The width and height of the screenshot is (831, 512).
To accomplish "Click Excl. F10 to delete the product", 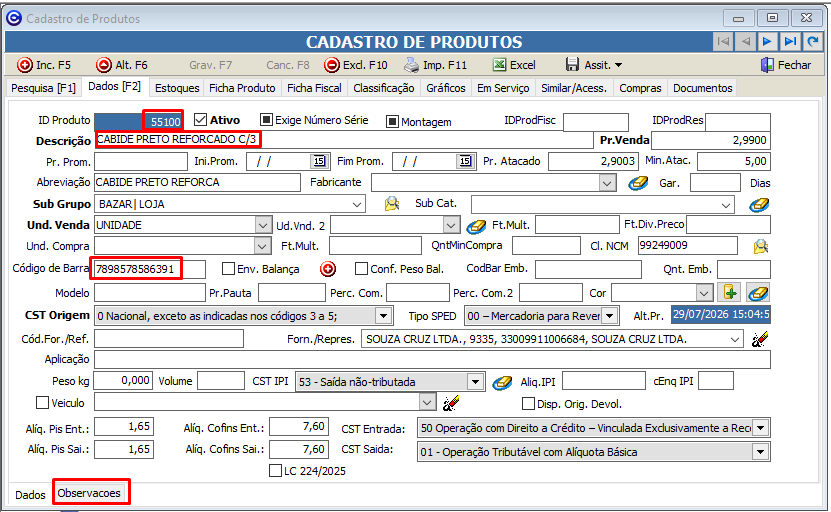I will click(x=356, y=65).
